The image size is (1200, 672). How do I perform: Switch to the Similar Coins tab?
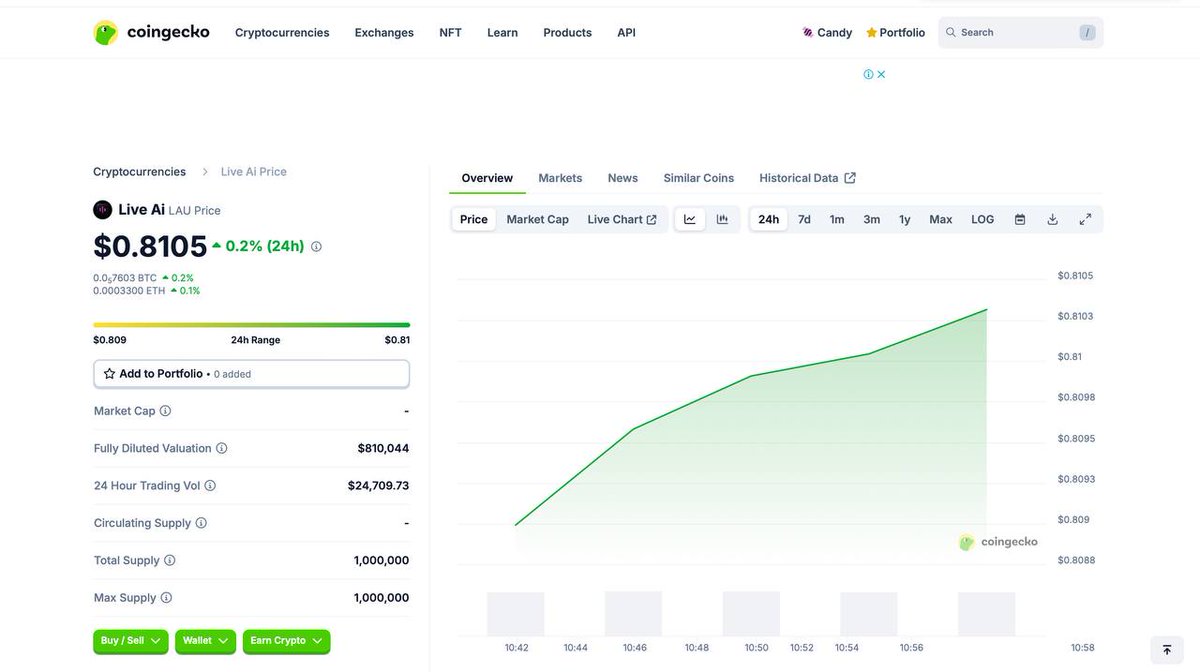pos(698,178)
